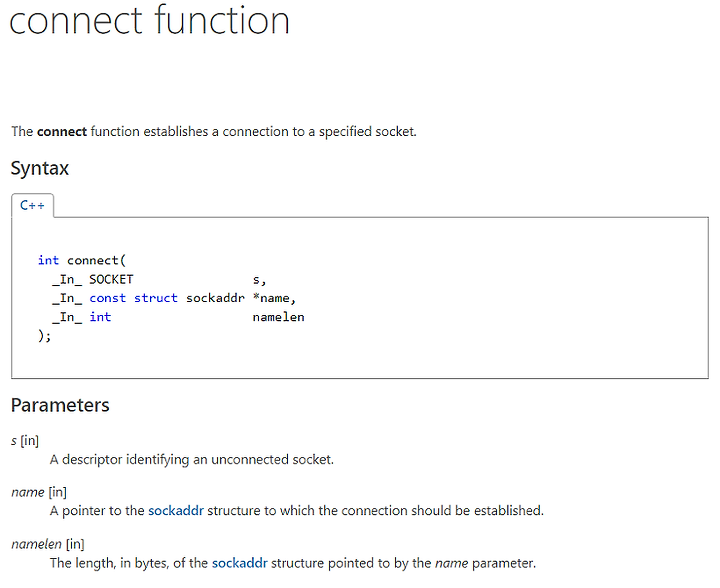The width and height of the screenshot is (720, 588).
Task: Click the 'name [in]' parameter term
Action: pos(39,492)
